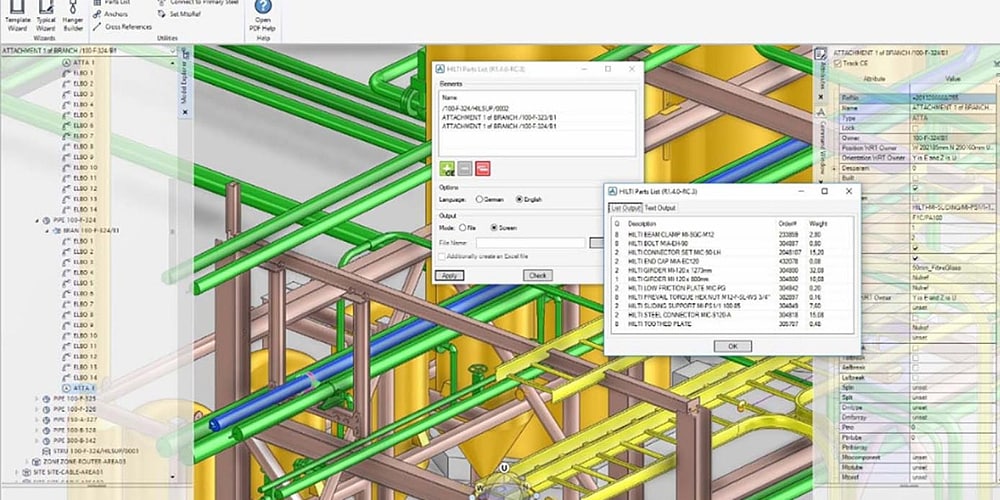Click the red clear elements icon

click(483, 169)
